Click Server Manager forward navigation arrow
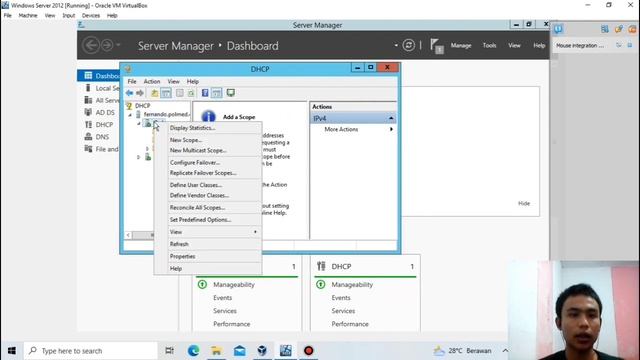Viewport: 640px width, 360px height. tap(107, 45)
